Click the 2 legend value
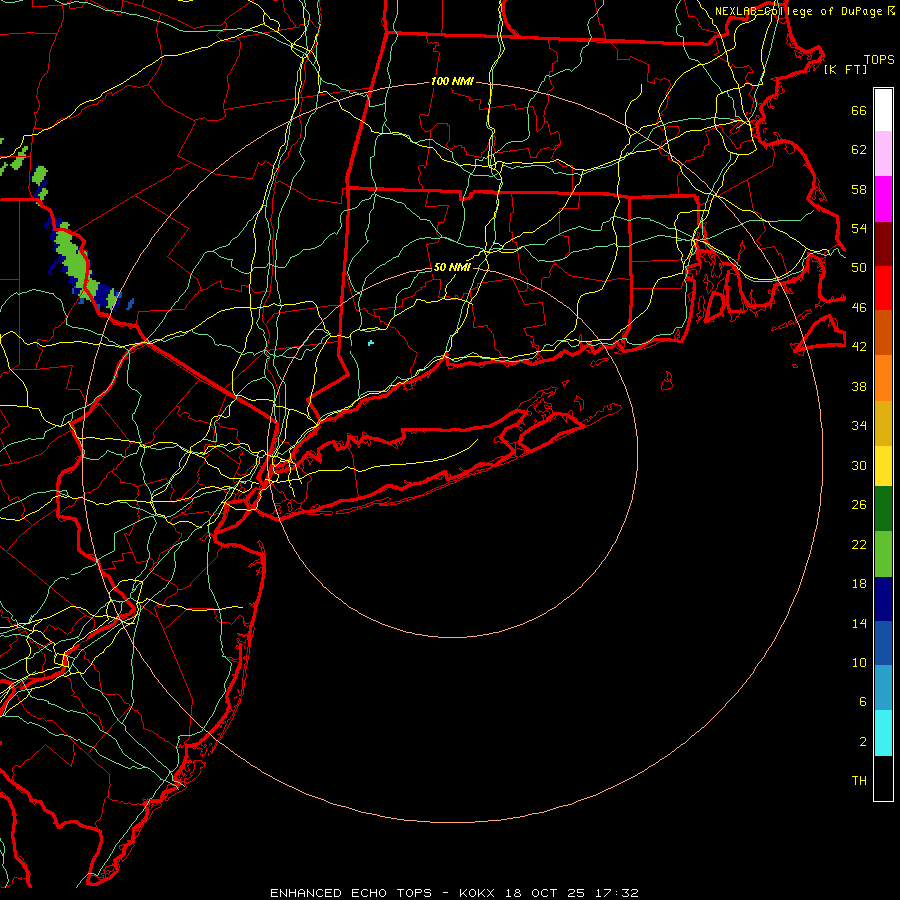Image resolution: width=900 pixels, height=900 pixels. [x=863, y=742]
